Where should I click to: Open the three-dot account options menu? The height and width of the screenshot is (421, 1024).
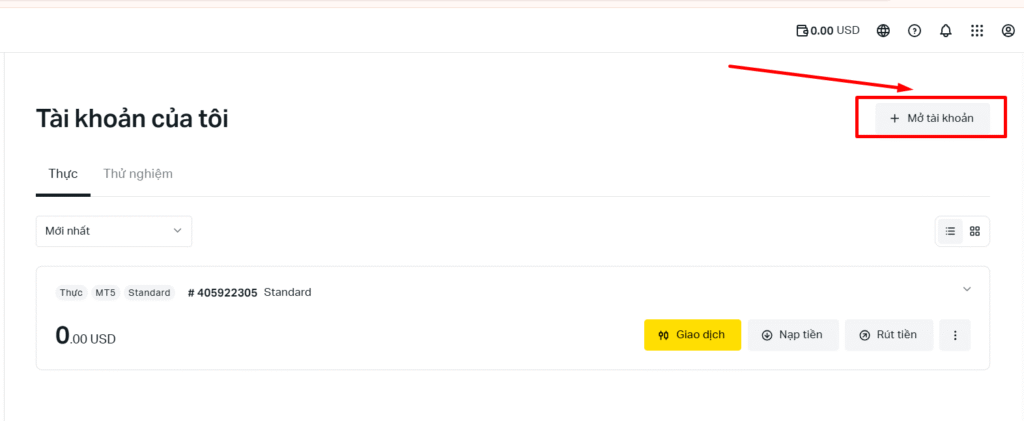[x=955, y=335]
